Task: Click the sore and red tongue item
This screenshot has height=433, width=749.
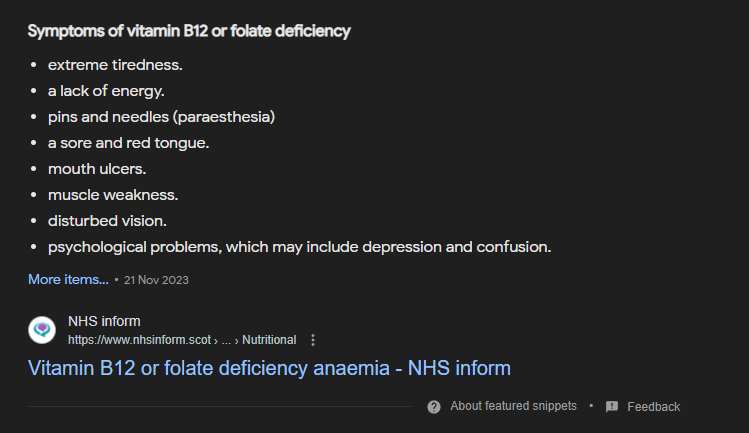Action: (128, 143)
